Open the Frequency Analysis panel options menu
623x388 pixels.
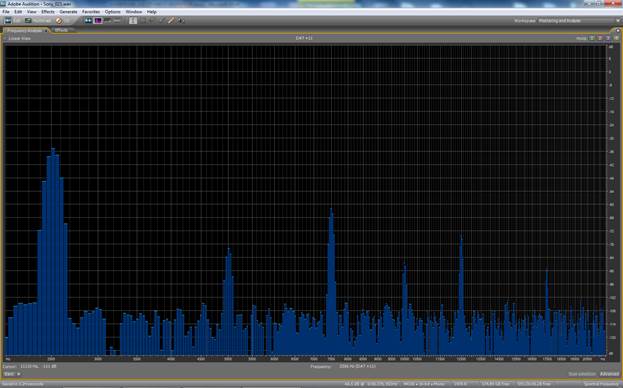click(x=618, y=31)
